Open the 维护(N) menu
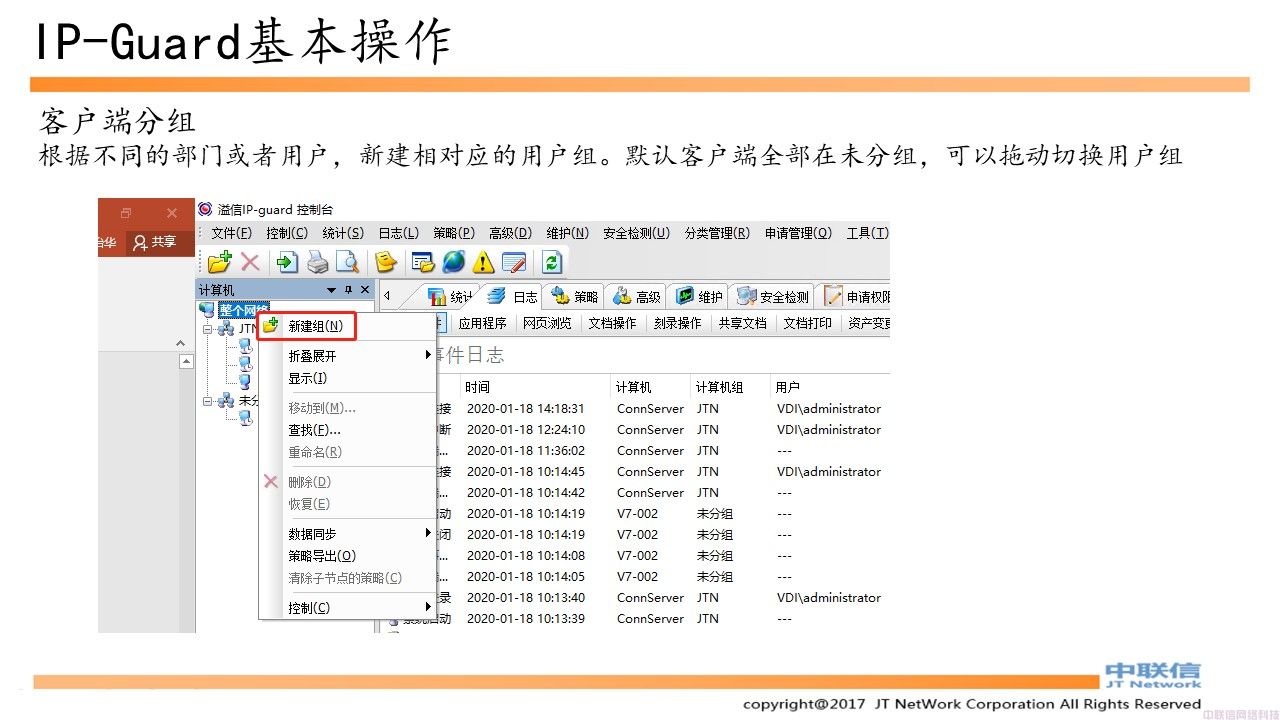The image size is (1280, 720). [x=567, y=233]
